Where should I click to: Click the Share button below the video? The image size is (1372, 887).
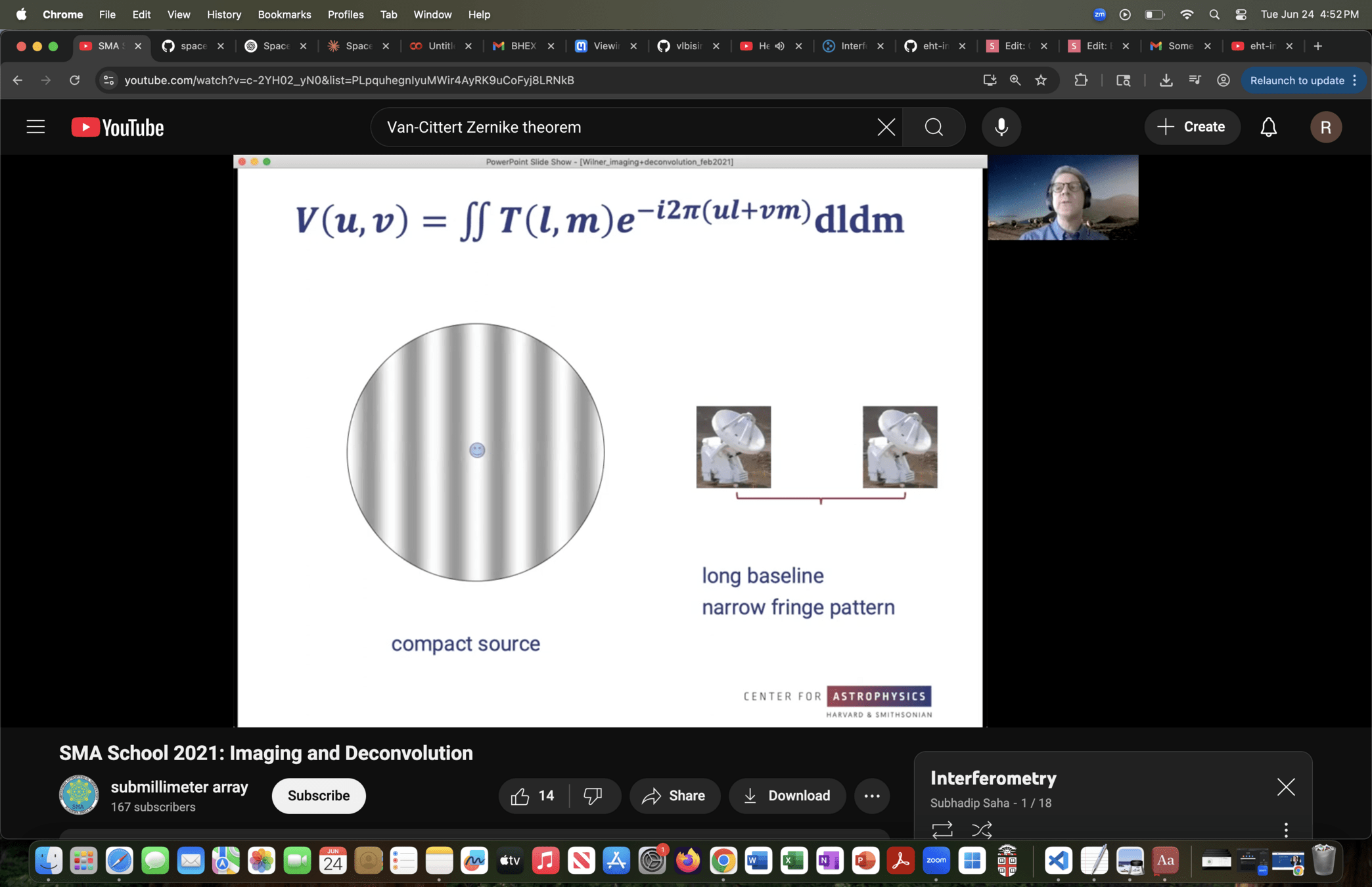(674, 796)
